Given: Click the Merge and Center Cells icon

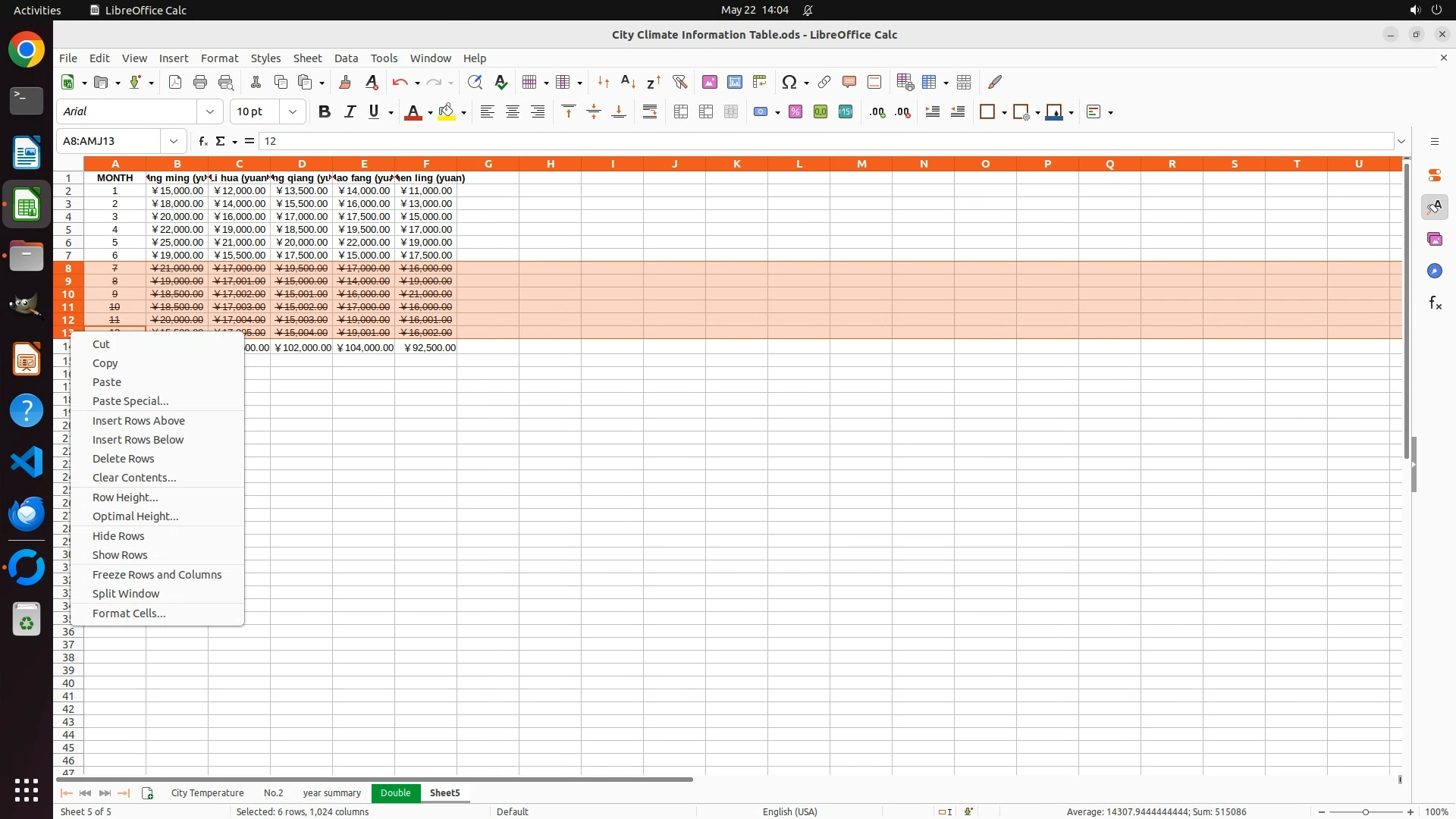Looking at the screenshot, I should (x=681, y=112).
